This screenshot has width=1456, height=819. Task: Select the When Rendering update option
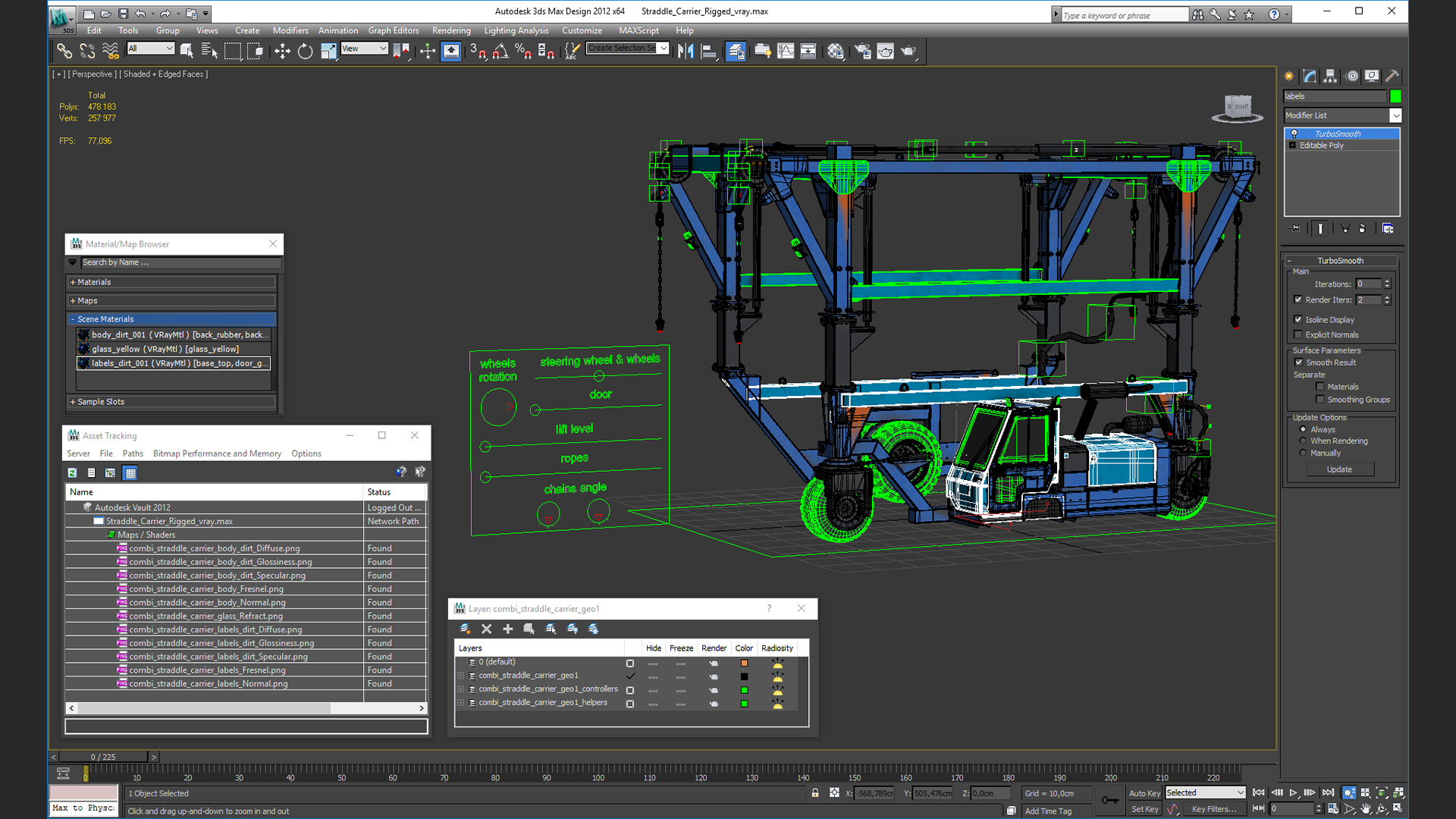[1304, 441]
